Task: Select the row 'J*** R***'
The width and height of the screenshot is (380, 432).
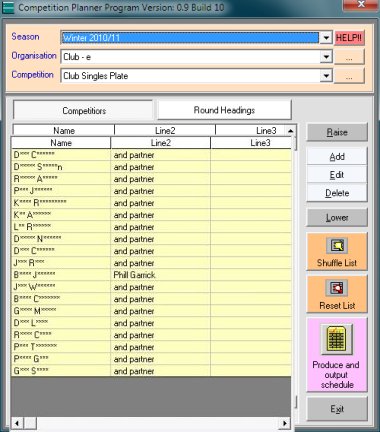Action: [151, 263]
